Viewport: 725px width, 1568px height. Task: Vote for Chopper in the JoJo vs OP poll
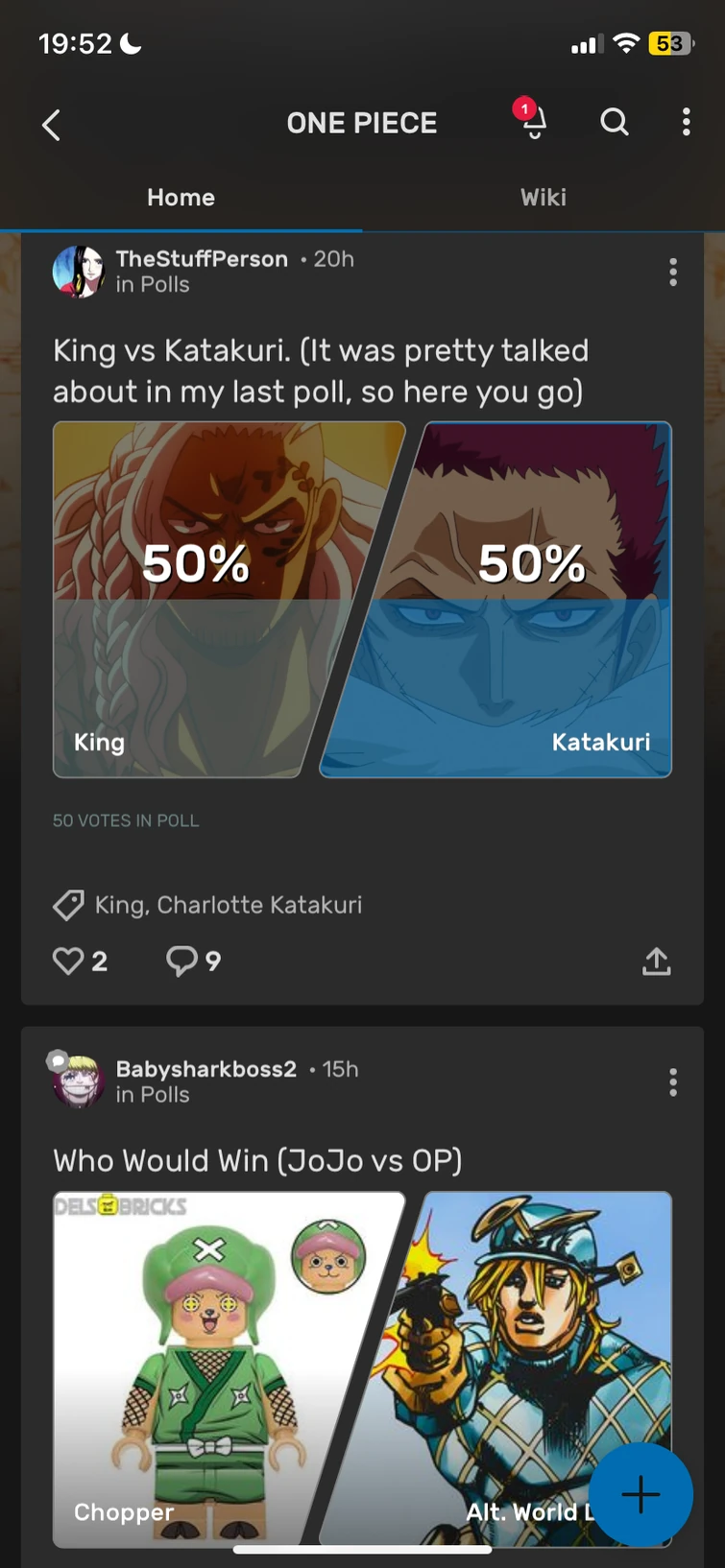(229, 1363)
